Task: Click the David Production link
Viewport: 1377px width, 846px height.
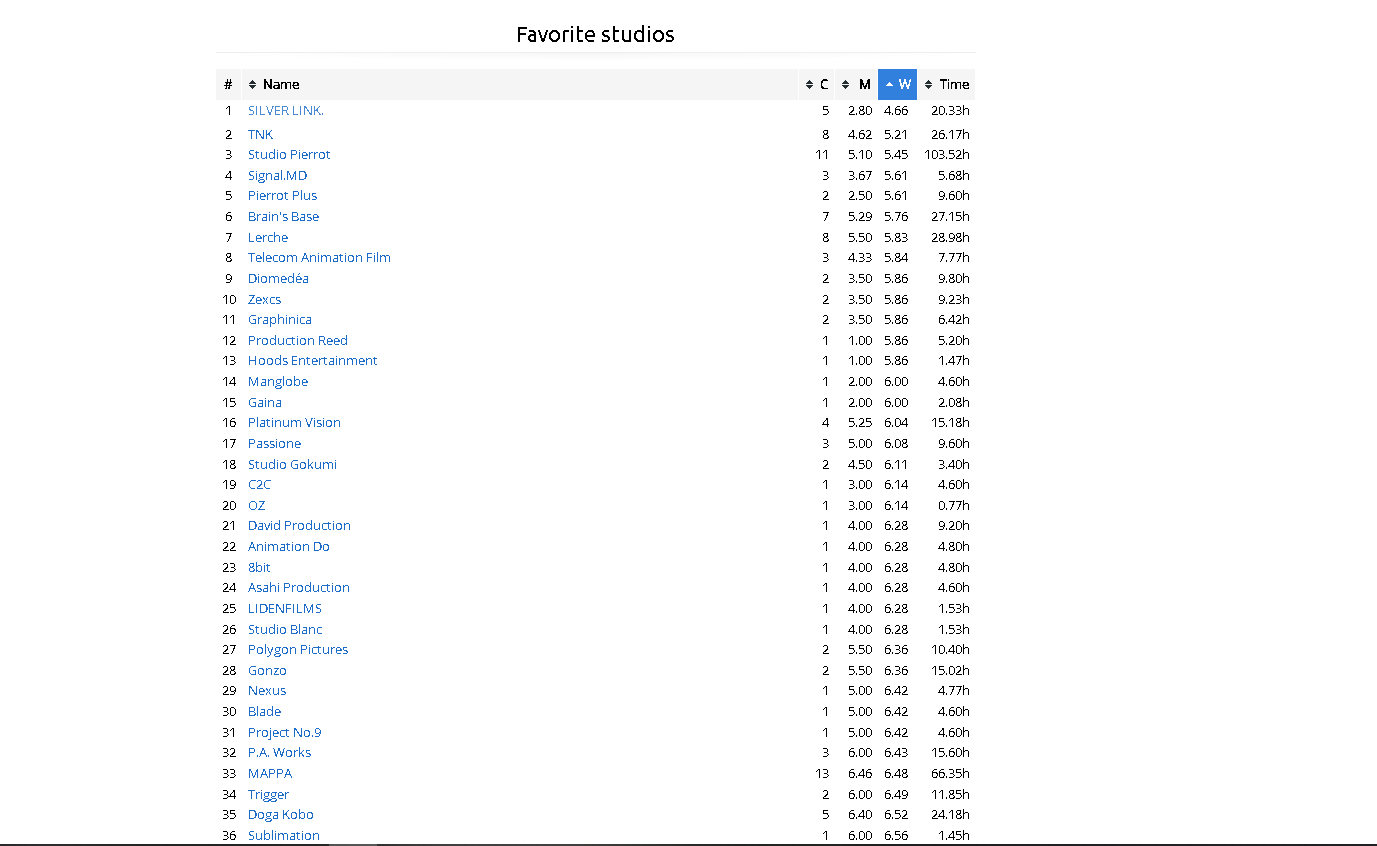Action: click(x=299, y=526)
